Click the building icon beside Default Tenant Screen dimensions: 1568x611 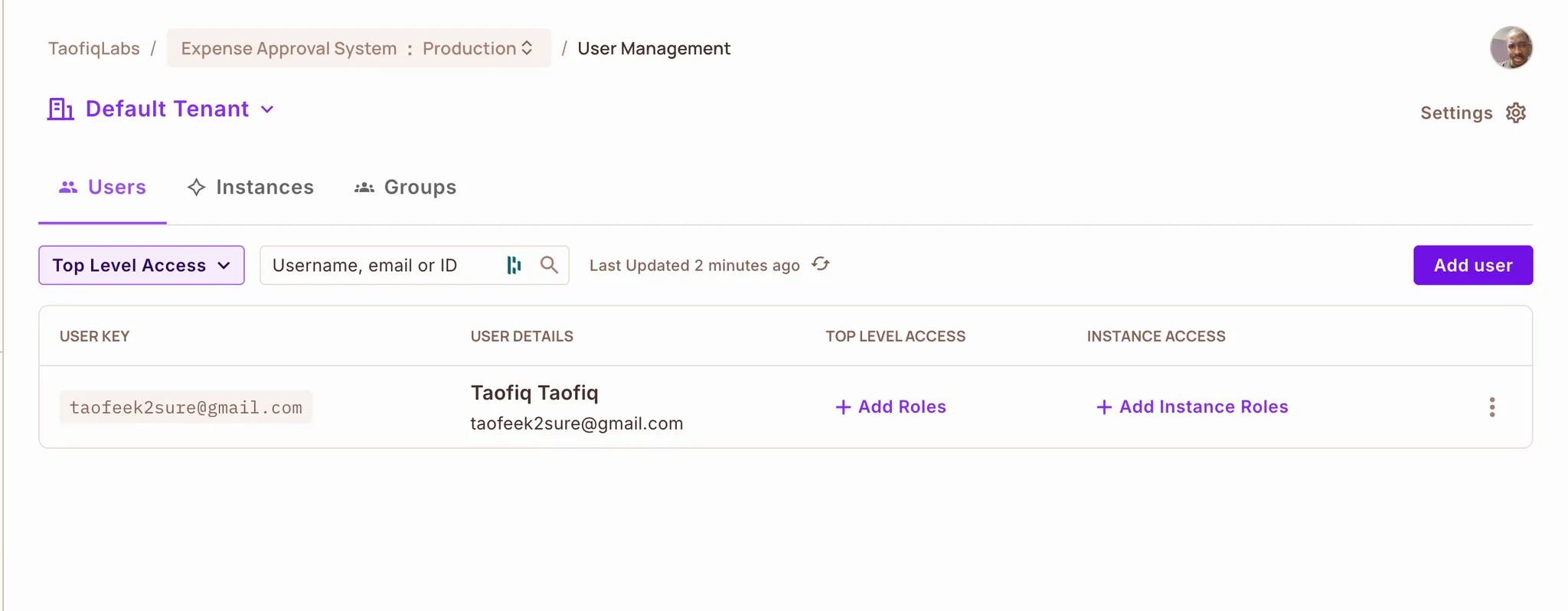pos(60,109)
